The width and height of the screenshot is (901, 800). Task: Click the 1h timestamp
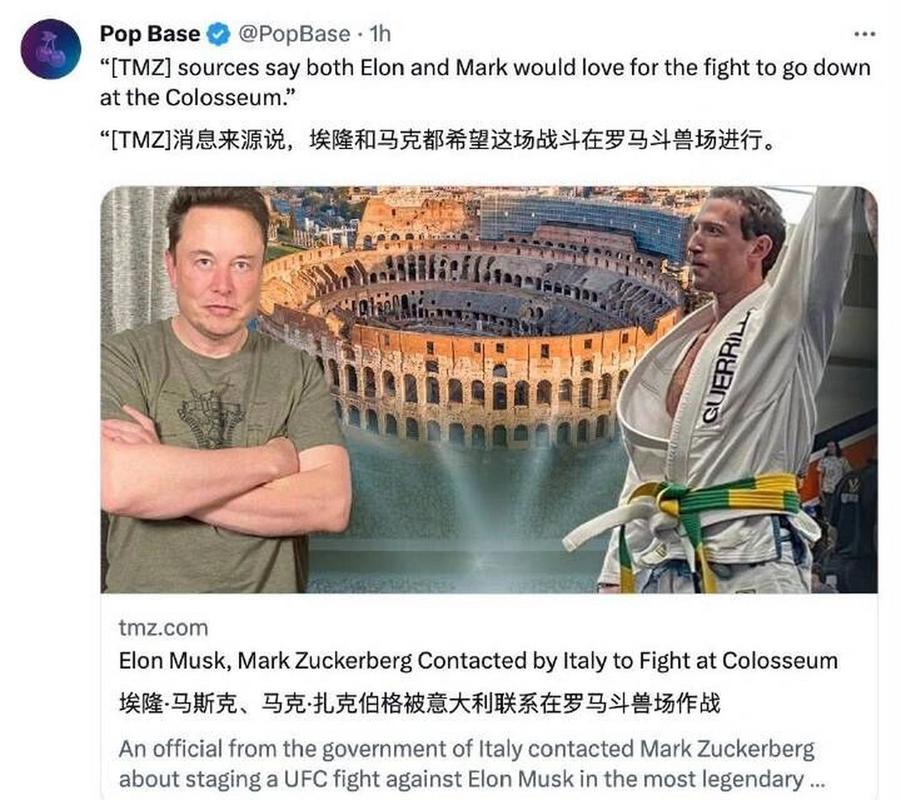click(380, 34)
